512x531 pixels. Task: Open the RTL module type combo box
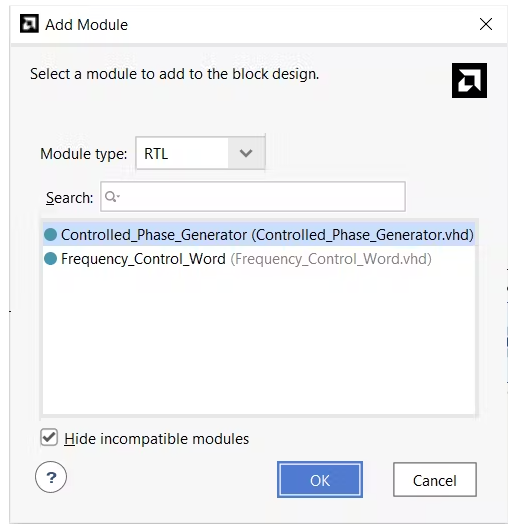pos(200,153)
